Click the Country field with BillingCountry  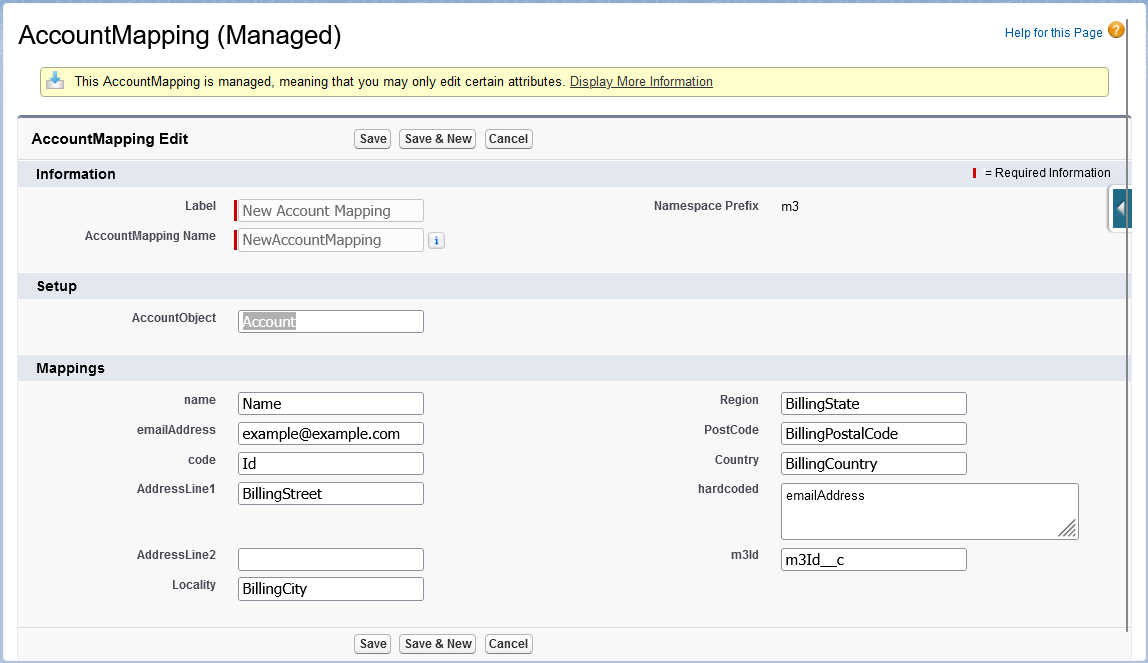point(873,463)
